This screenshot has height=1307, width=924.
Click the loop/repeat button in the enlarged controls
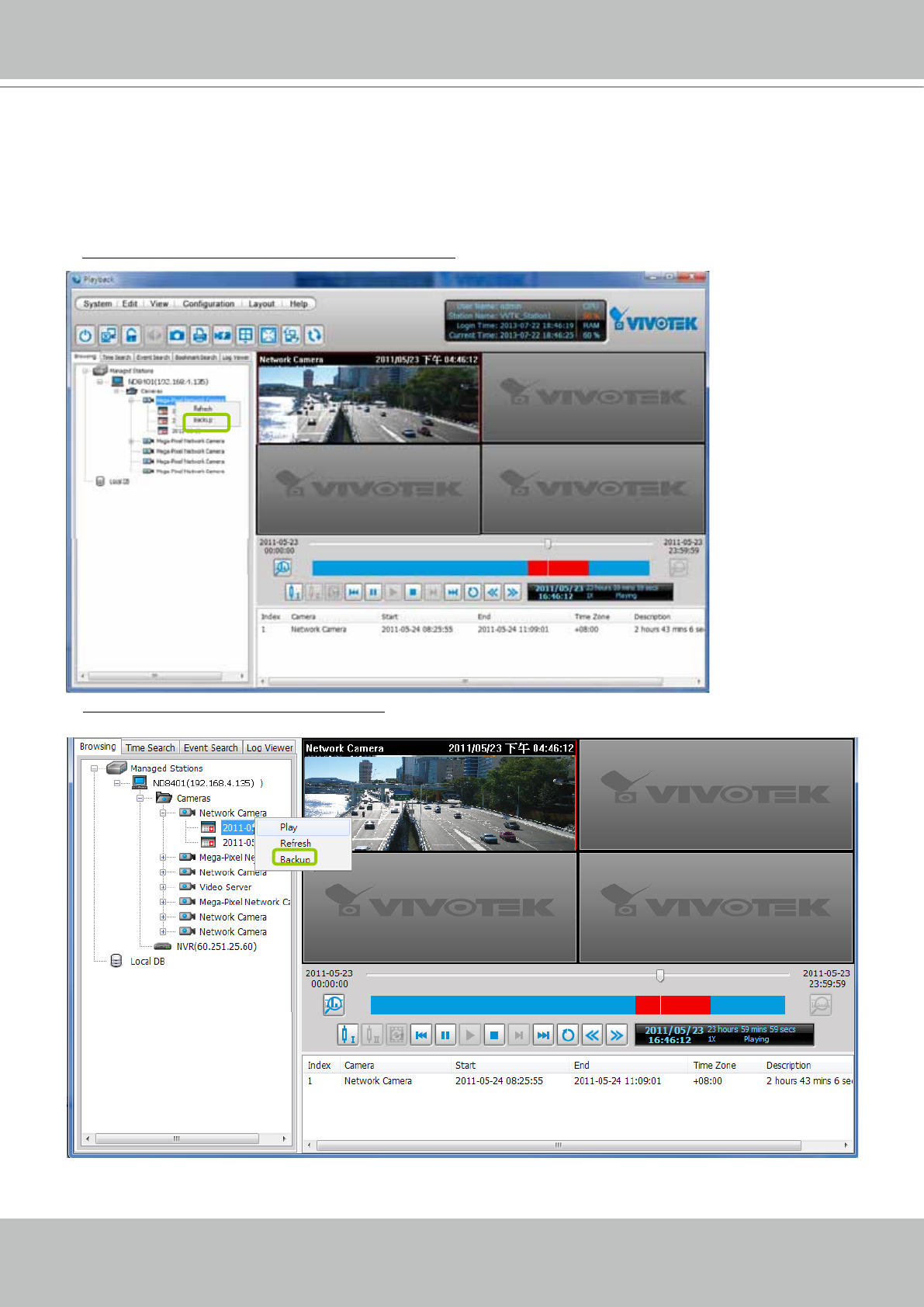pos(568,1035)
